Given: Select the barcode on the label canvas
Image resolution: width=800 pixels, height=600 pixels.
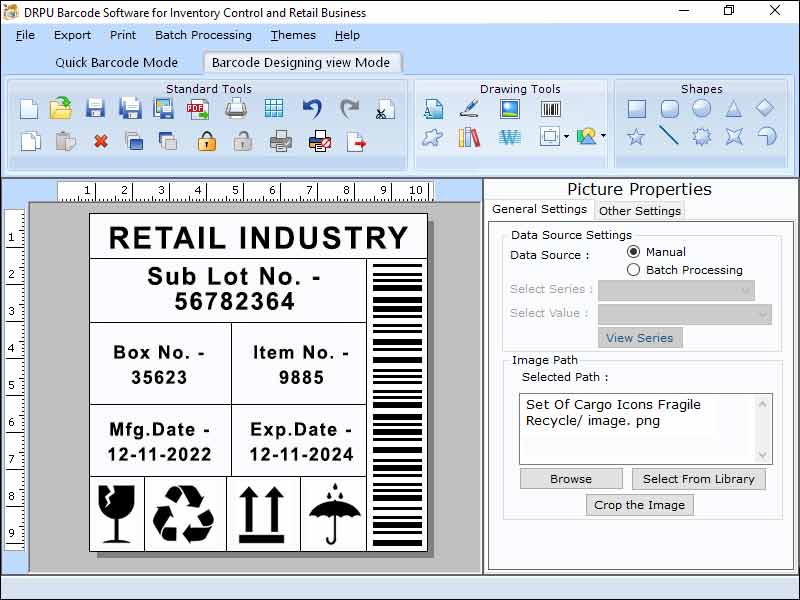Looking at the screenshot, I should click(397, 405).
